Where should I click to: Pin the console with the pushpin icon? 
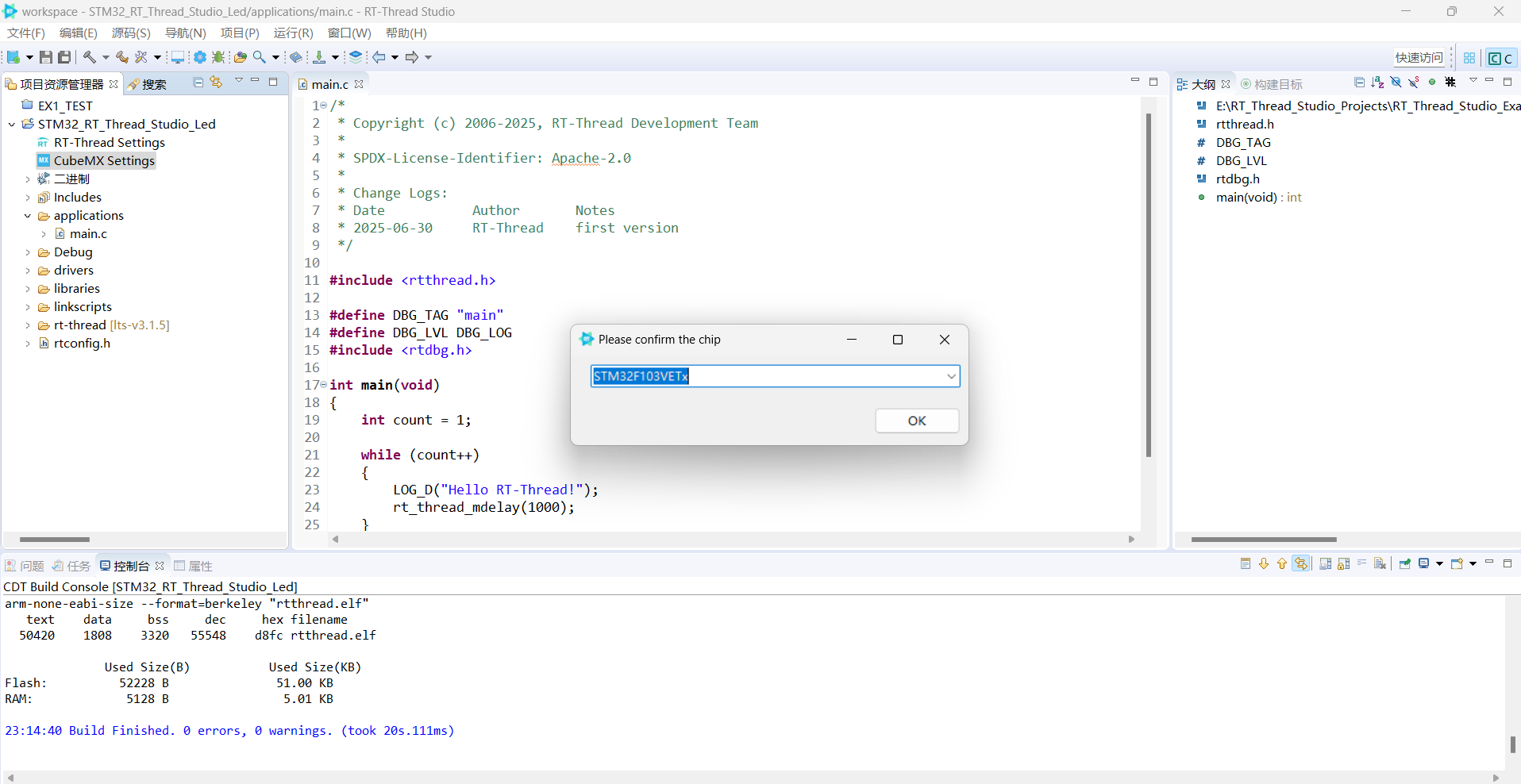point(1405,564)
